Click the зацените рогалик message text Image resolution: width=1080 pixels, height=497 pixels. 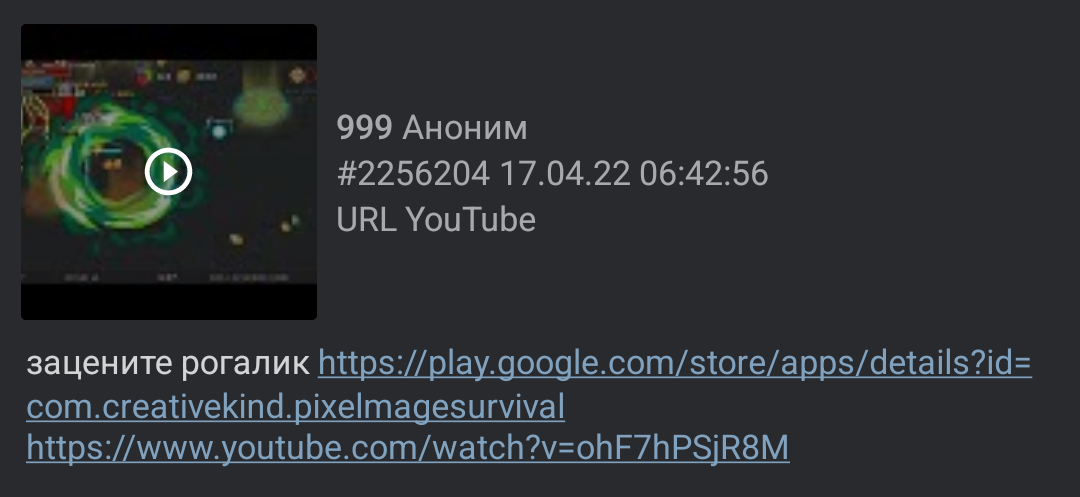(x=168, y=364)
